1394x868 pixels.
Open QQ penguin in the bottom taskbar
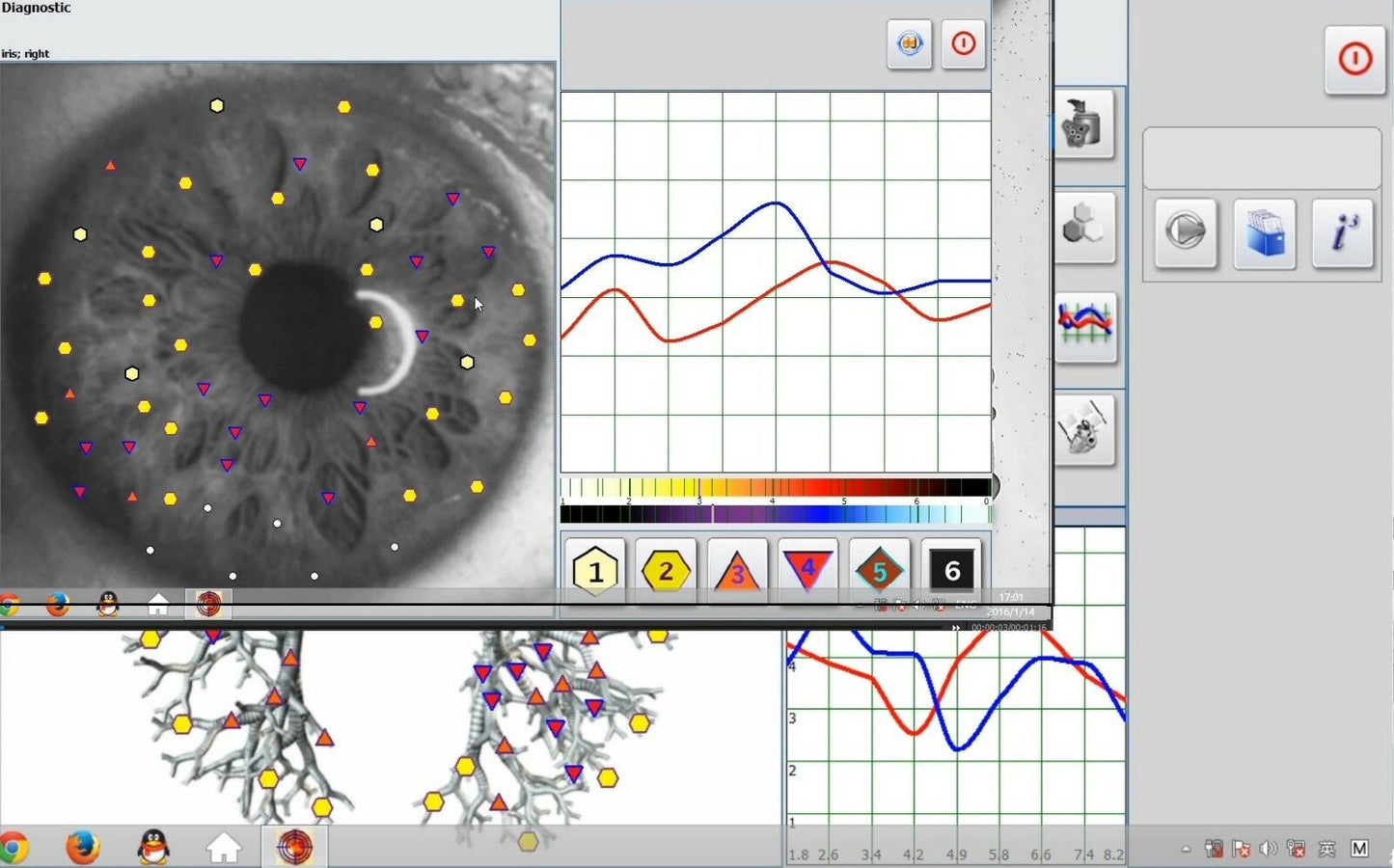click(153, 847)
